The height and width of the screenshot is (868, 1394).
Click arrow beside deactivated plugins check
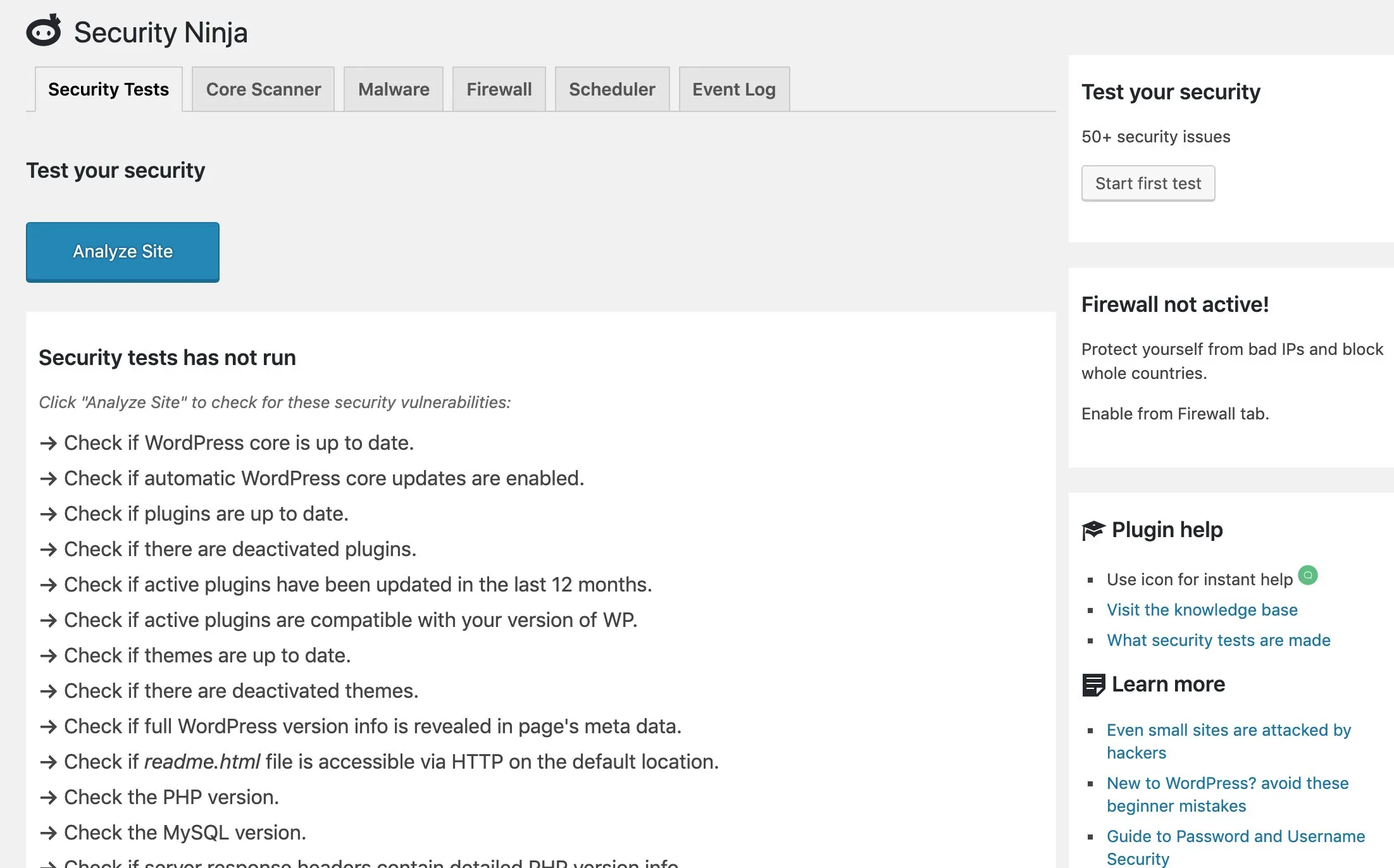pyautogui.click(x=48, y=550)
